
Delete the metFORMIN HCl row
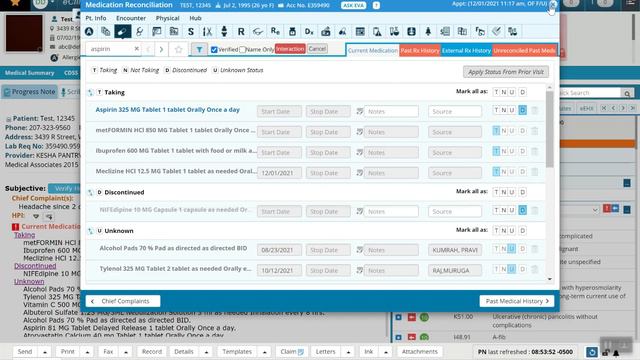click(534, 131)
